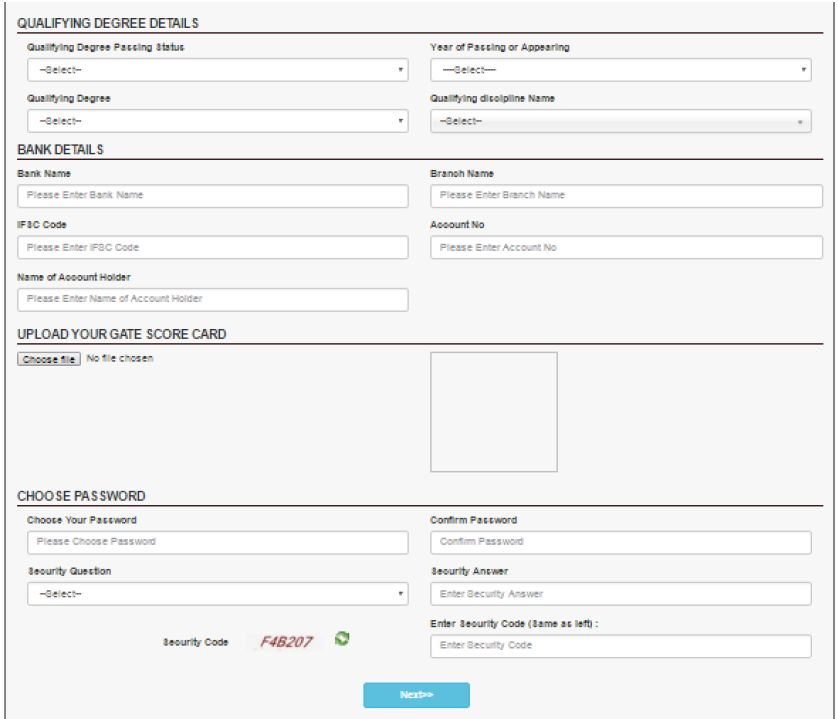This screenshot has height=719, width=838.
Task: Click the Bank Name input field
Action: pos(213,195)
